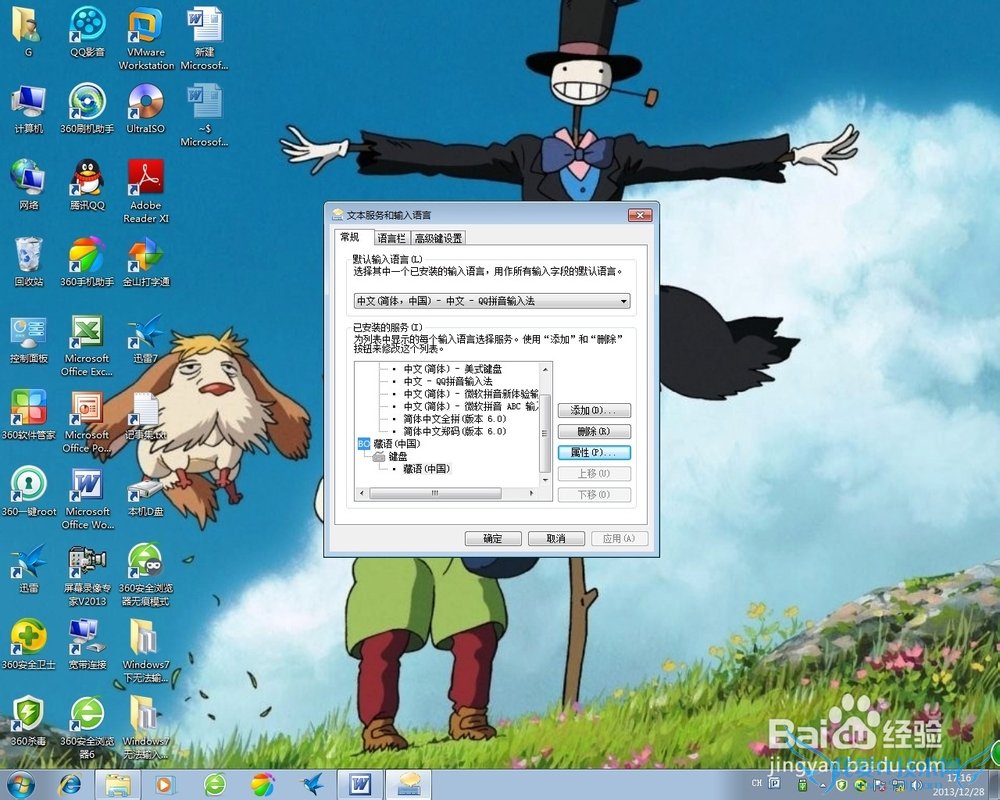Click the 添加(D)... button

pos(594,410)
